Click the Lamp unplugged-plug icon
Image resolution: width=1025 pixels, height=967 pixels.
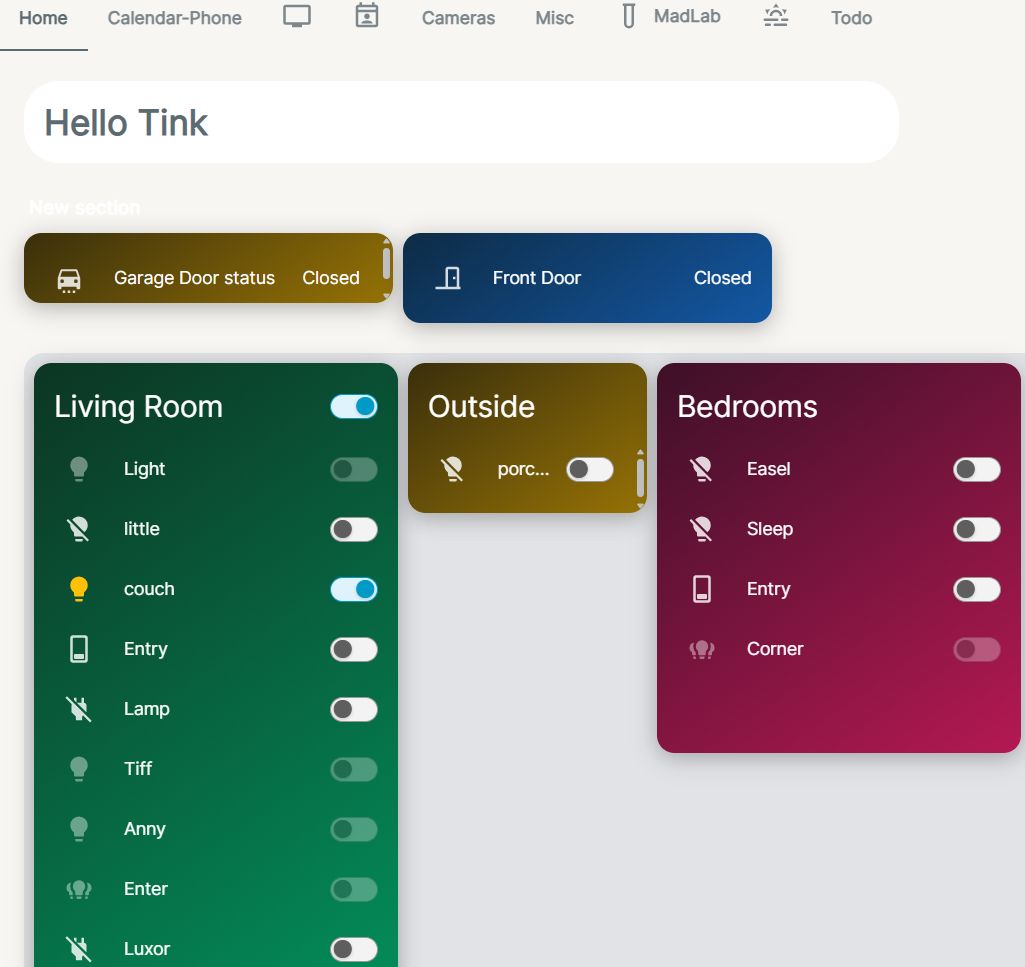[79, 709]
